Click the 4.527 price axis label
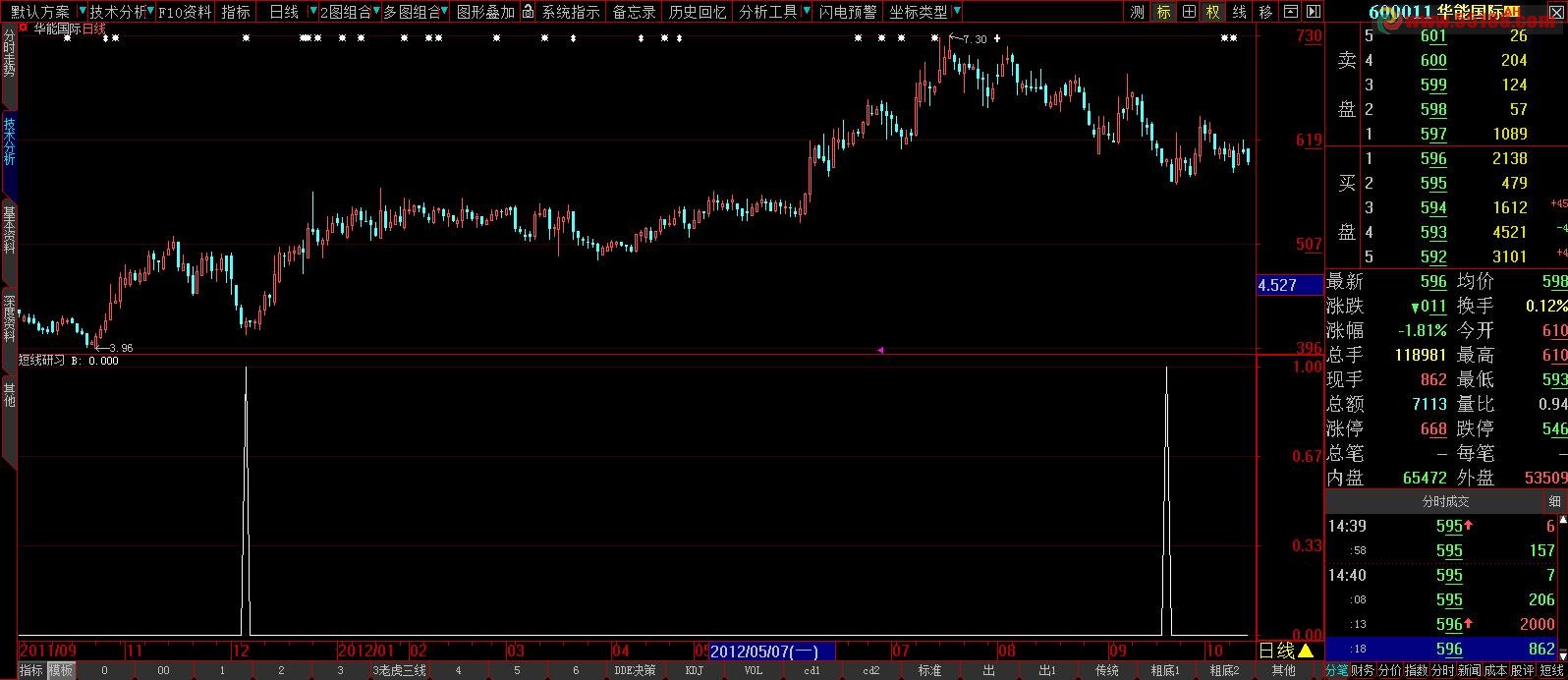The height and width of the screenshot is (680, 1568). pyautogui.click(x=1290, y=285)
